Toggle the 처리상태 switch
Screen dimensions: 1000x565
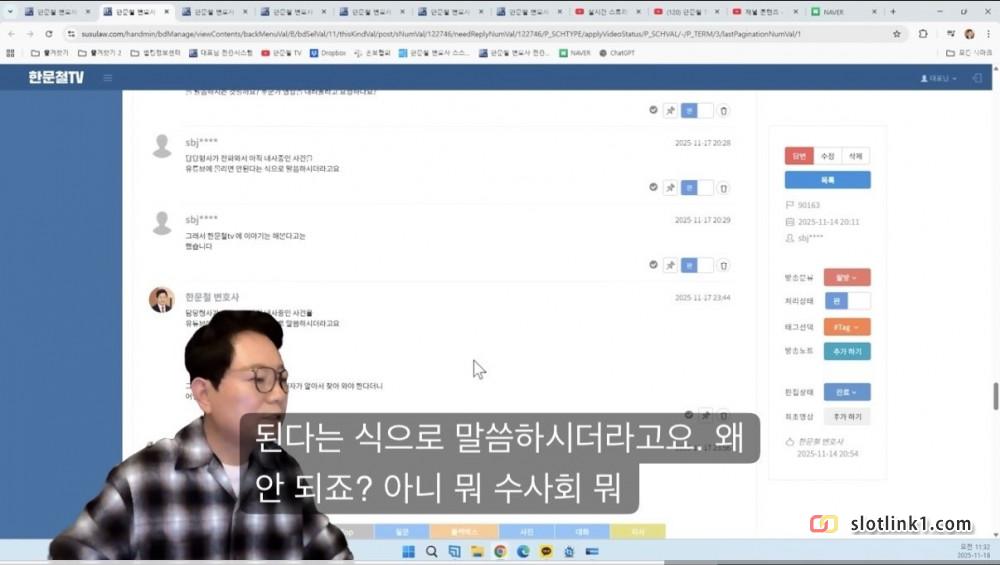click(847, 301)
